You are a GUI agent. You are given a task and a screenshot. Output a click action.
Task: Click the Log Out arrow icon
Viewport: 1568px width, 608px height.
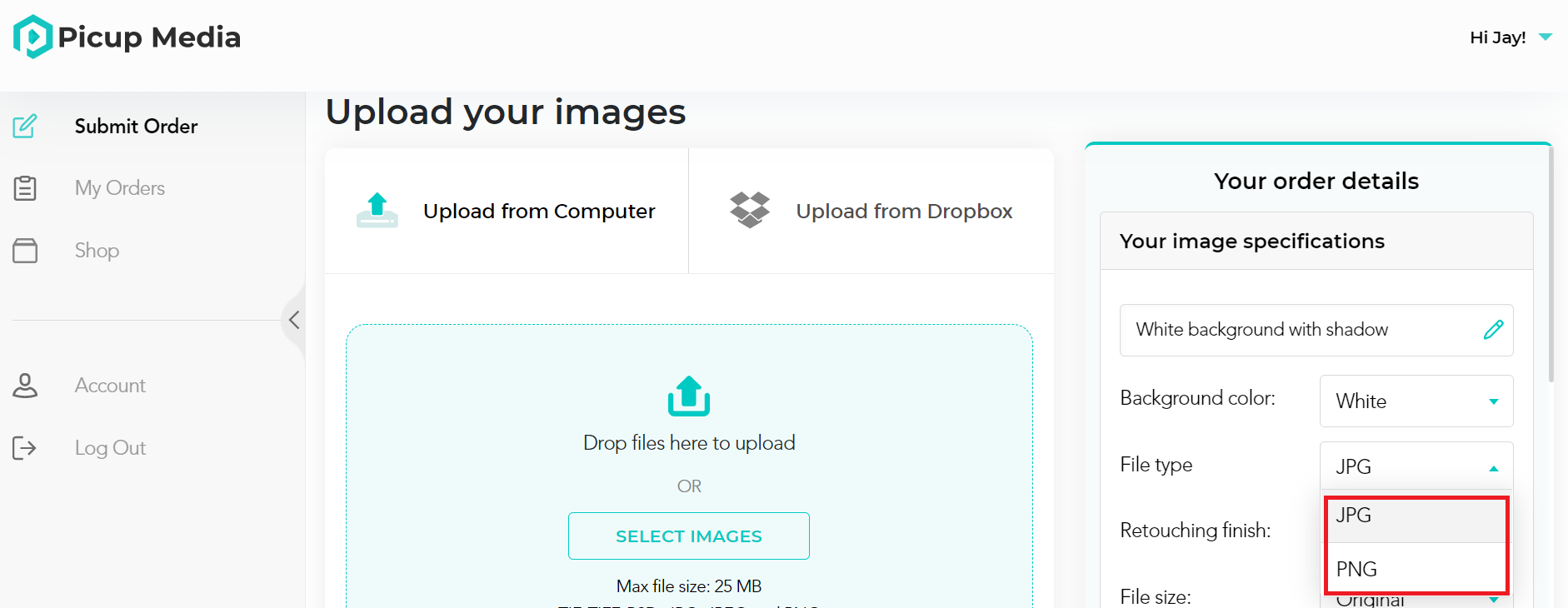coord(25,448)
